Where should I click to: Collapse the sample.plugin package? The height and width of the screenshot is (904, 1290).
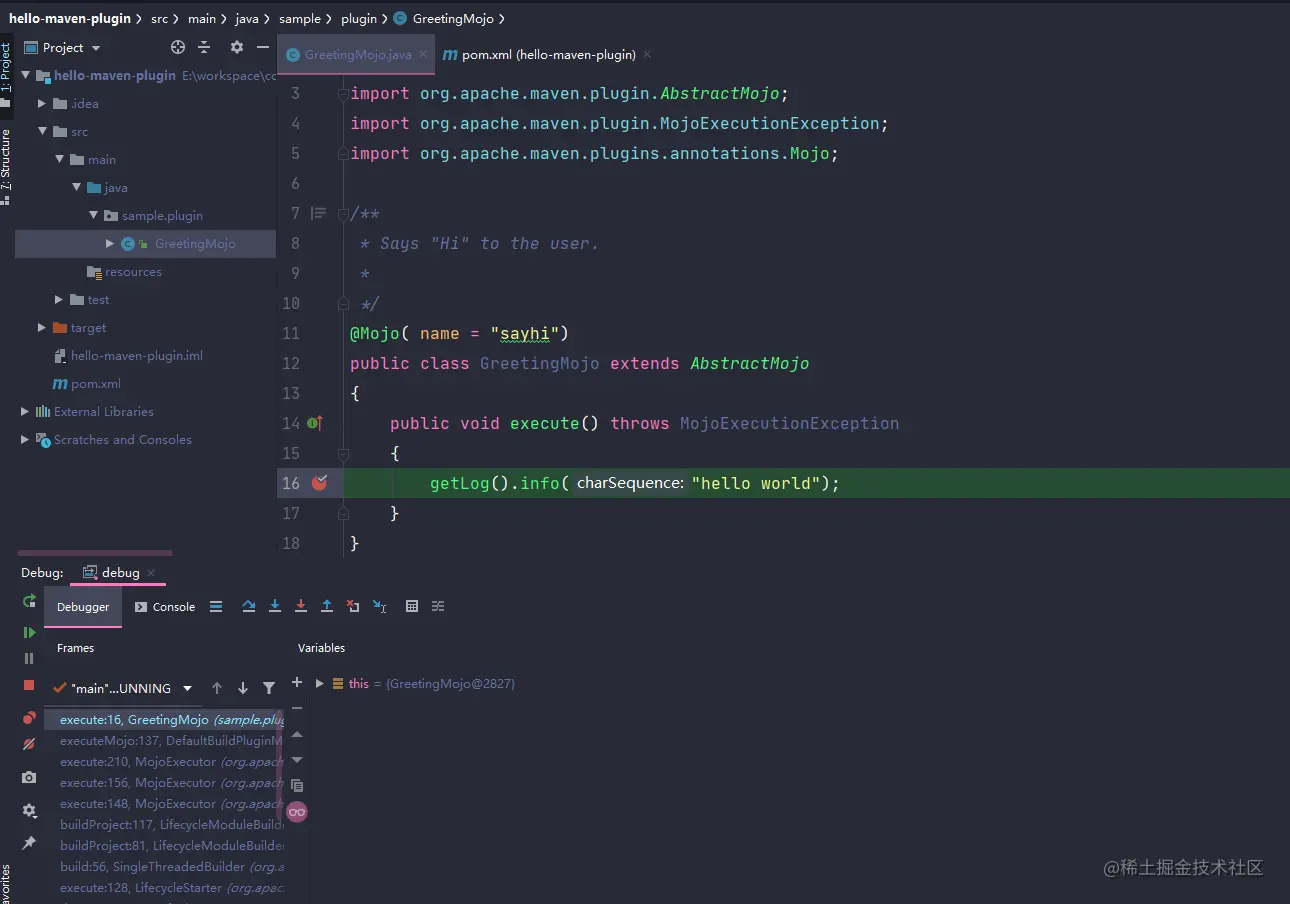pyautogui.click(x=93, y=216)
